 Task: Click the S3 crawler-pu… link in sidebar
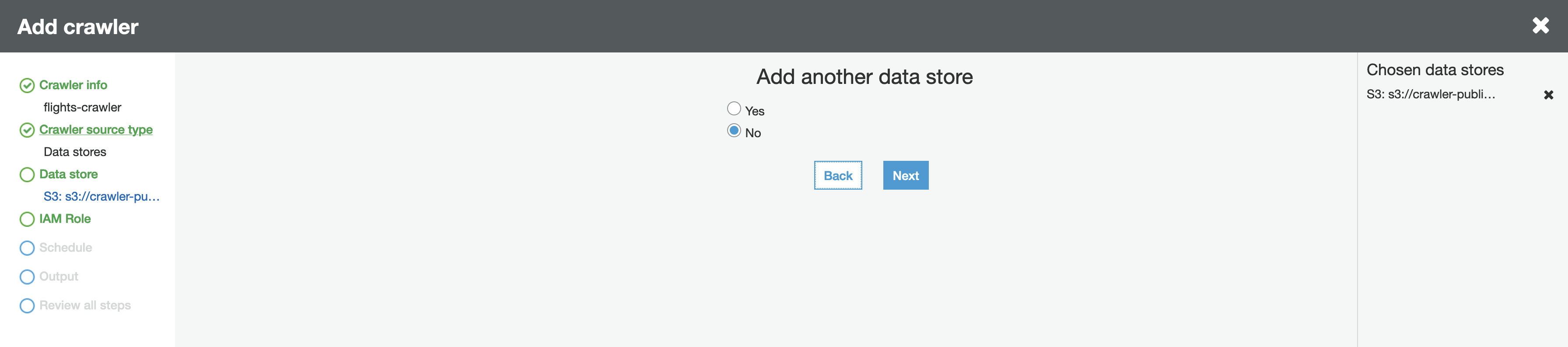101,196
